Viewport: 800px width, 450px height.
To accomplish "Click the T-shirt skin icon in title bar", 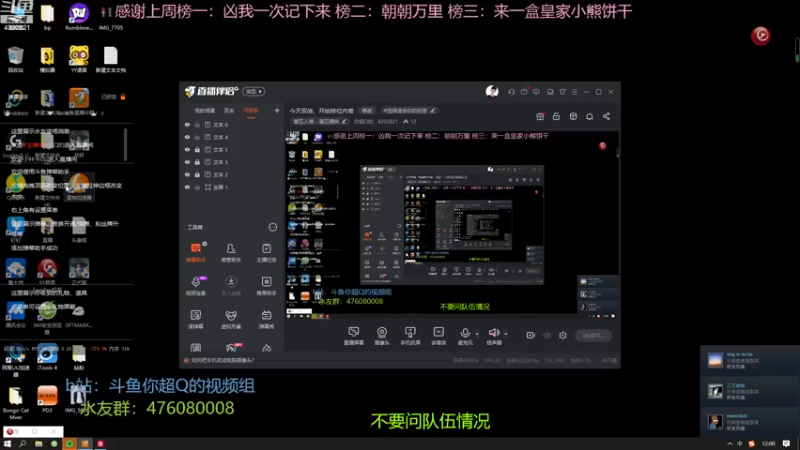I will pyautogui.click(x=562, y=92).
